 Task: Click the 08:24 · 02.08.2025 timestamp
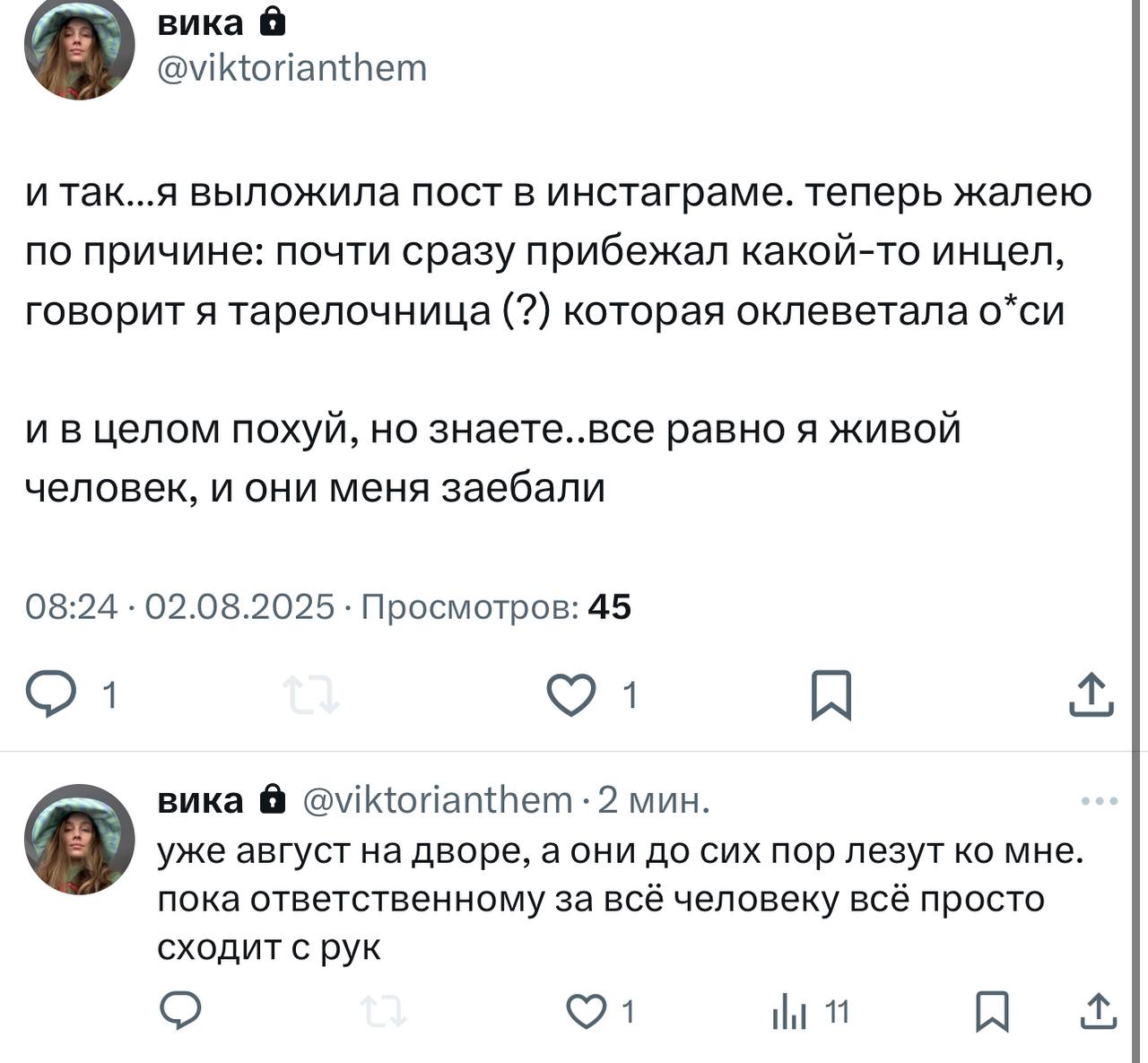179,607
